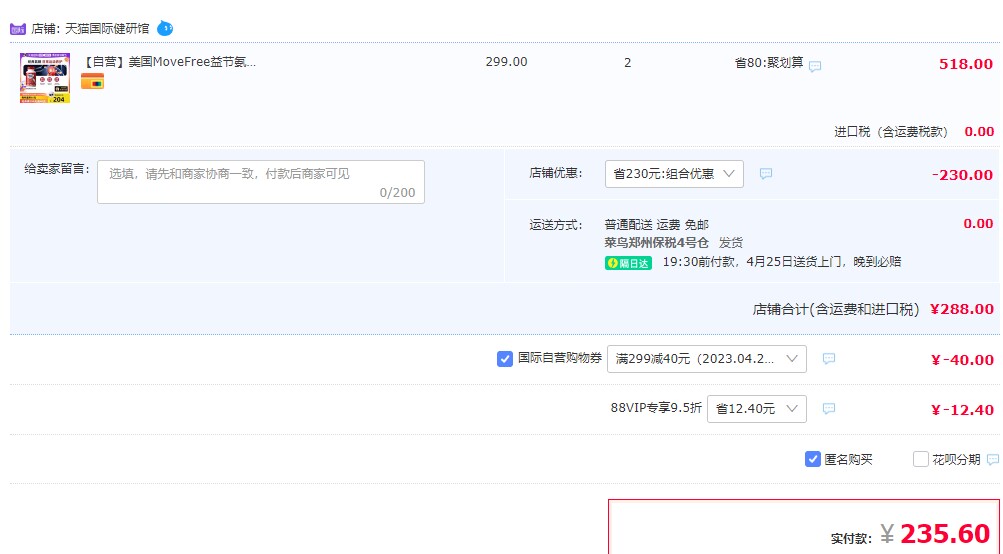Click the credit card icon under product title
Screen dimensions: 1003x554
(92, 82)
